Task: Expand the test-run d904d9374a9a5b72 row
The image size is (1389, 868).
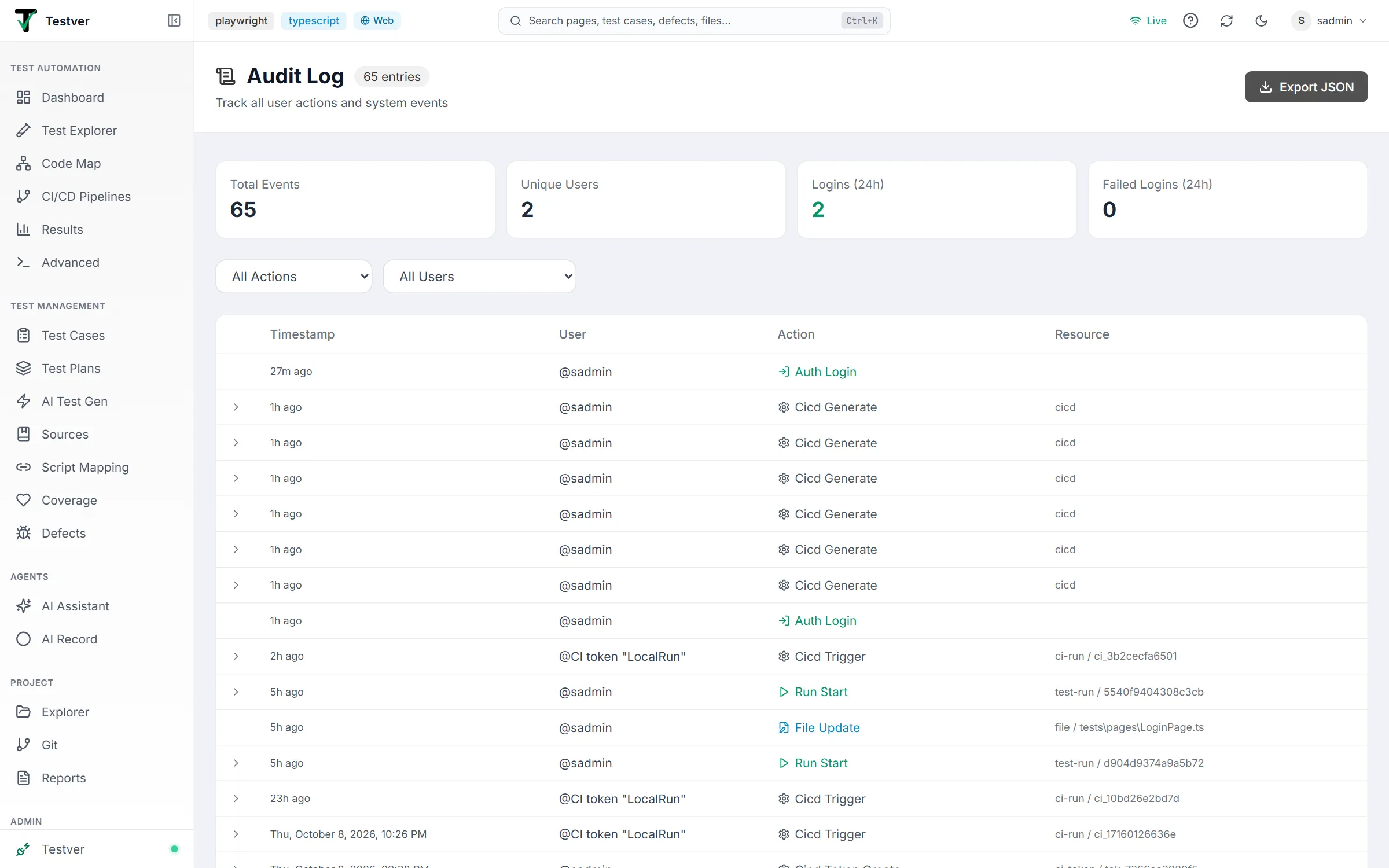Action: pyautogui.click(x=236, y=763)
